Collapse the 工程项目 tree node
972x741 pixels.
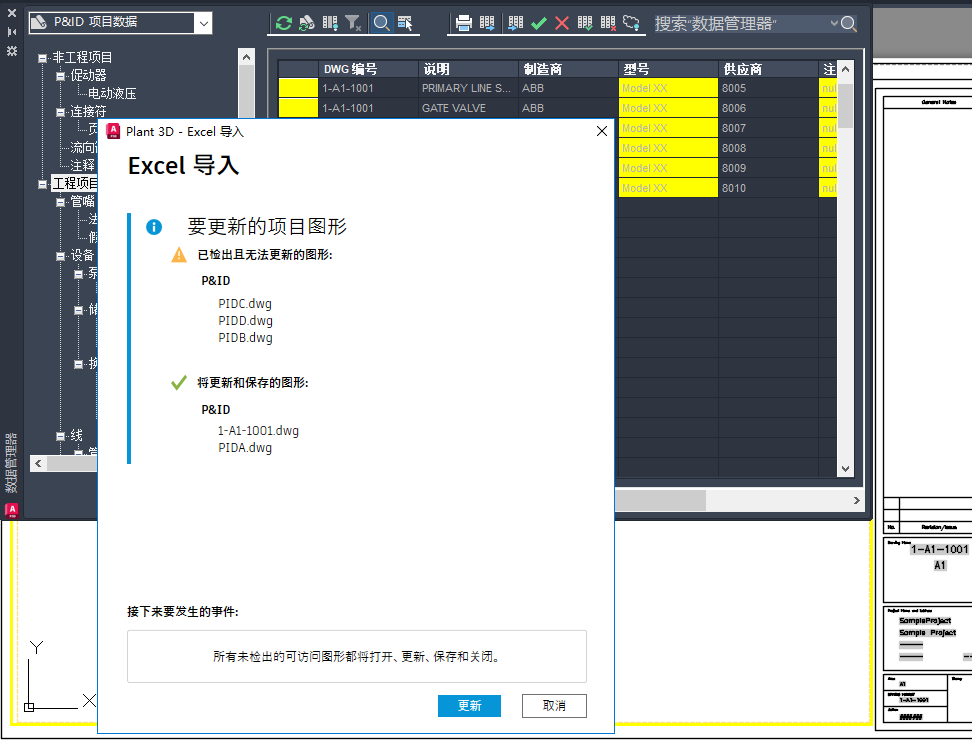(x=42, y=184)
